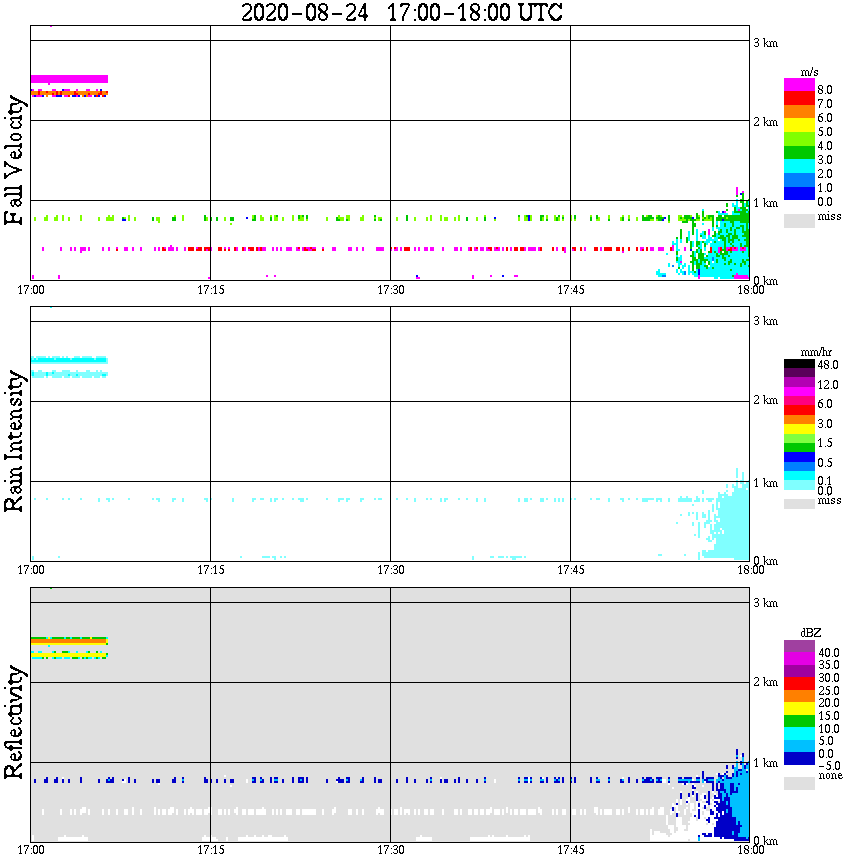Image resolution: width=850 pixels, height=868 pixels.
Task: Click the m/s unit label above velocity legend
Action: tap(809, 72)
